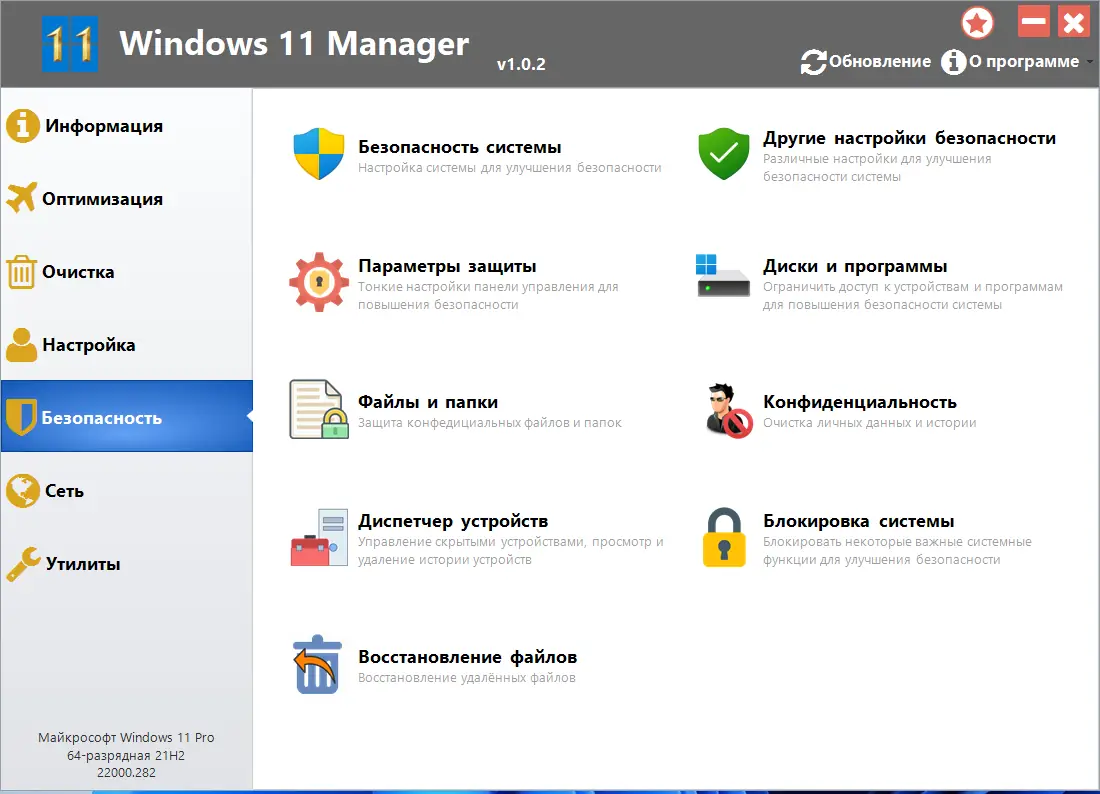The image size is (1100, 794).
Task: Expand the dropdown arrow next to О программе
Action: pos(1089,62)
